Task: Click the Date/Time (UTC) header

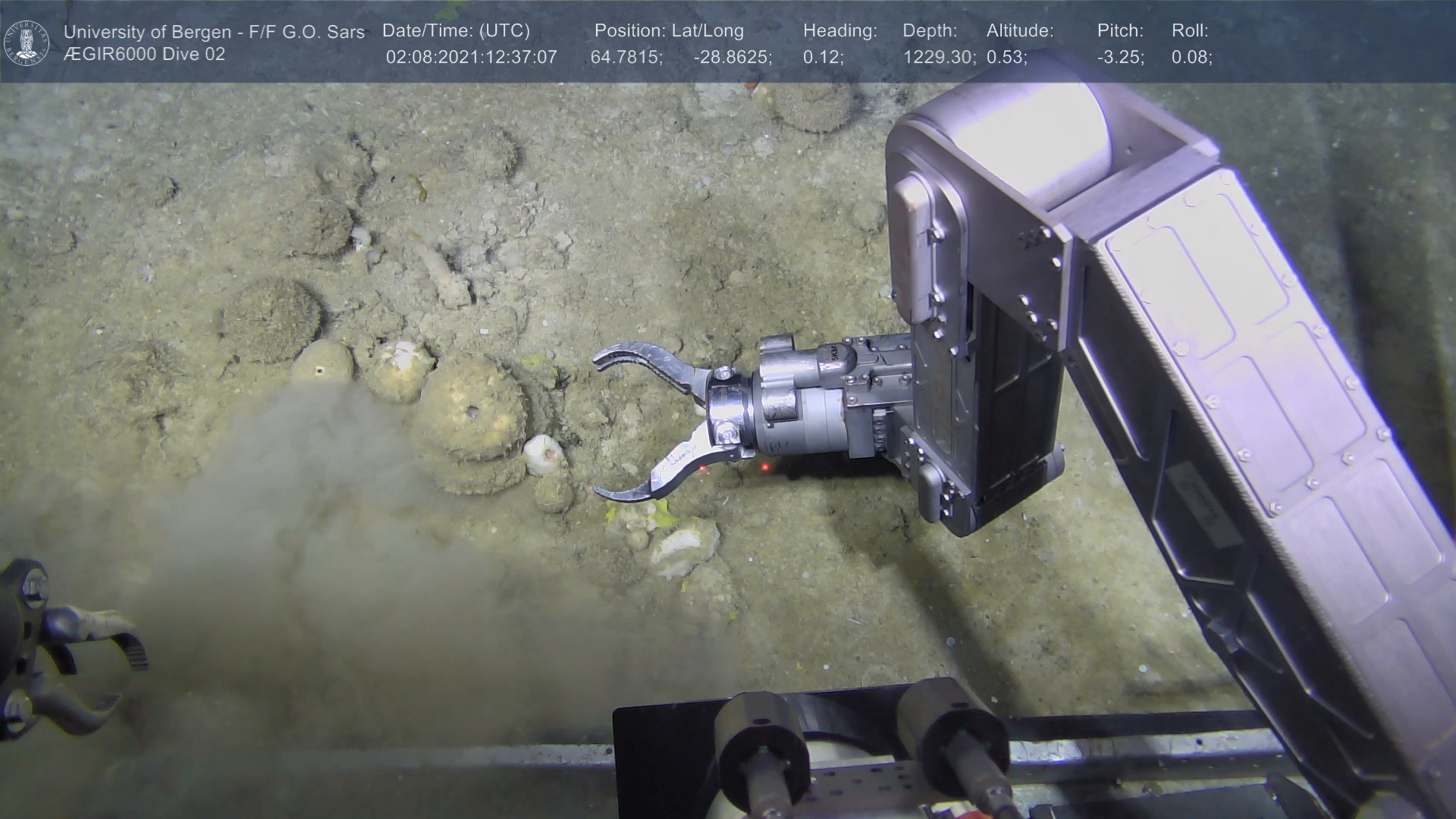Action: [456, 31]
